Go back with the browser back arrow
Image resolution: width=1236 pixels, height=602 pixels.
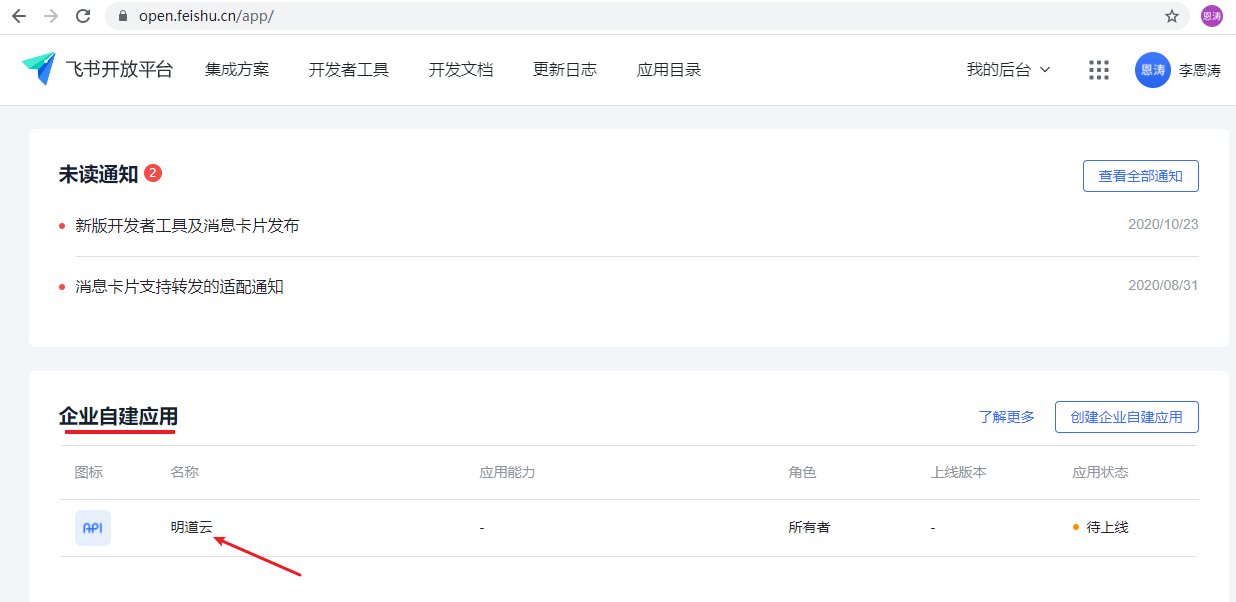[19, 16]
